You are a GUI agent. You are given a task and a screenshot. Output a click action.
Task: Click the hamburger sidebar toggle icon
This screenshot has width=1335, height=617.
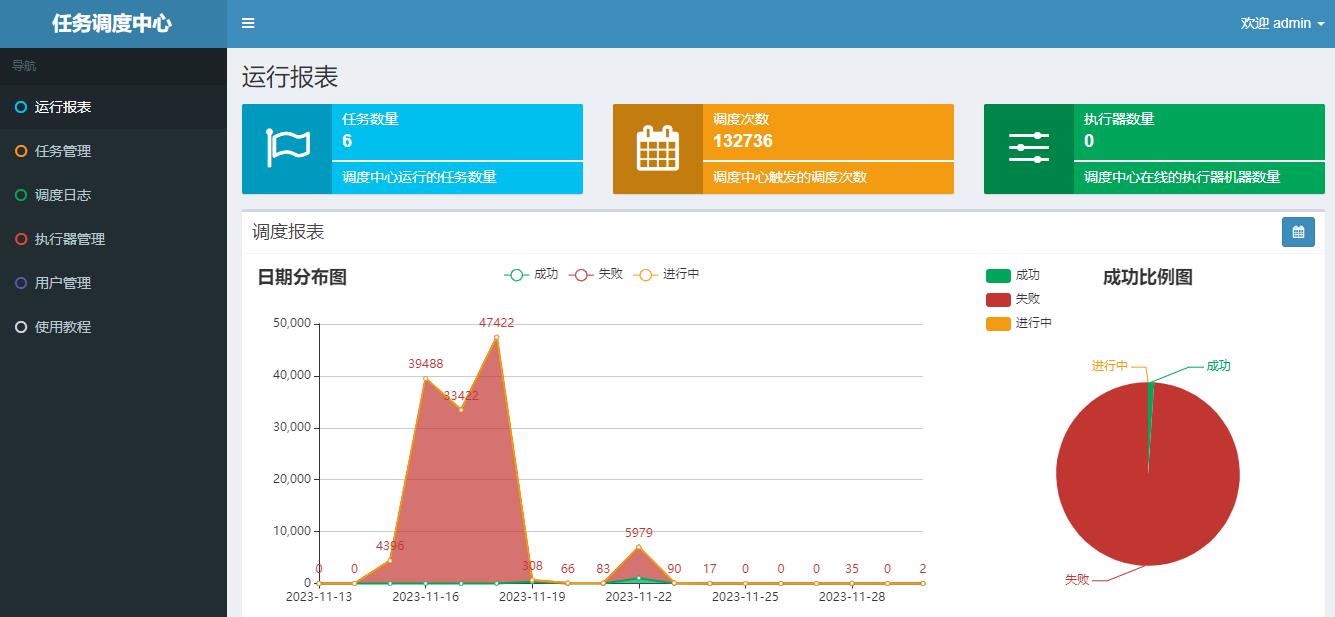coord(248,24)
